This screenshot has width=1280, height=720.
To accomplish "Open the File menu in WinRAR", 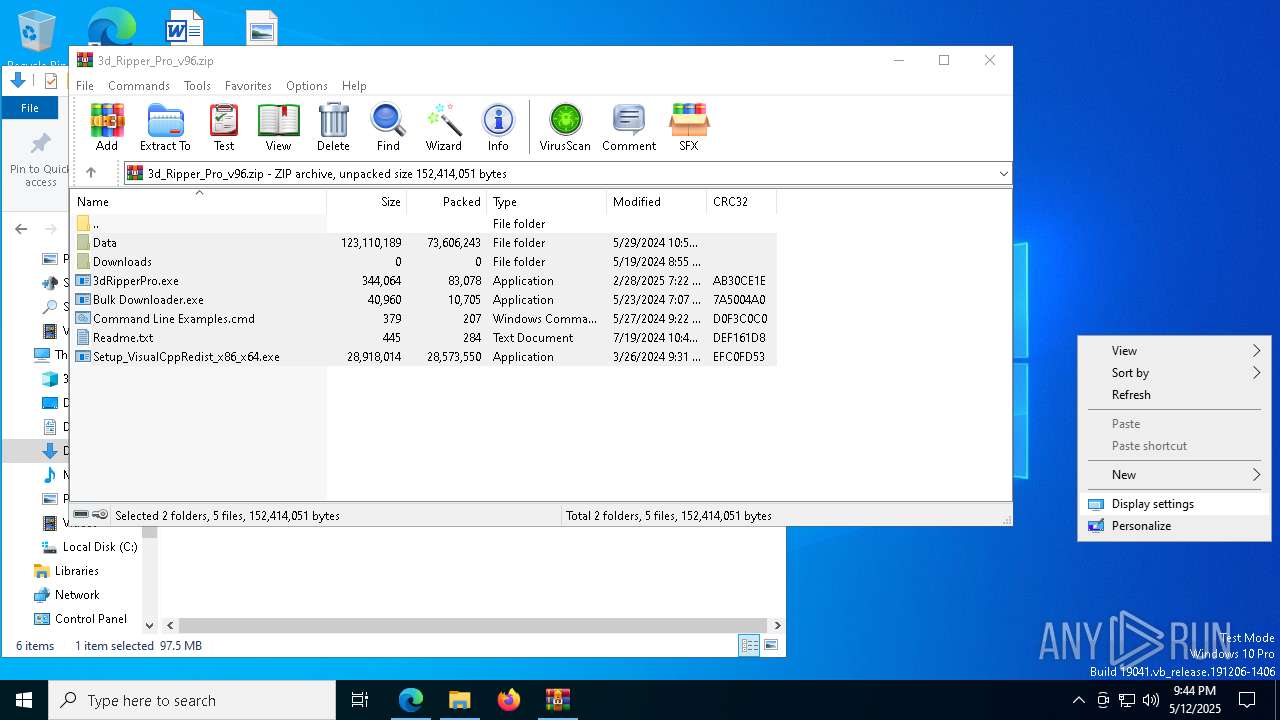I will (85, 86).
